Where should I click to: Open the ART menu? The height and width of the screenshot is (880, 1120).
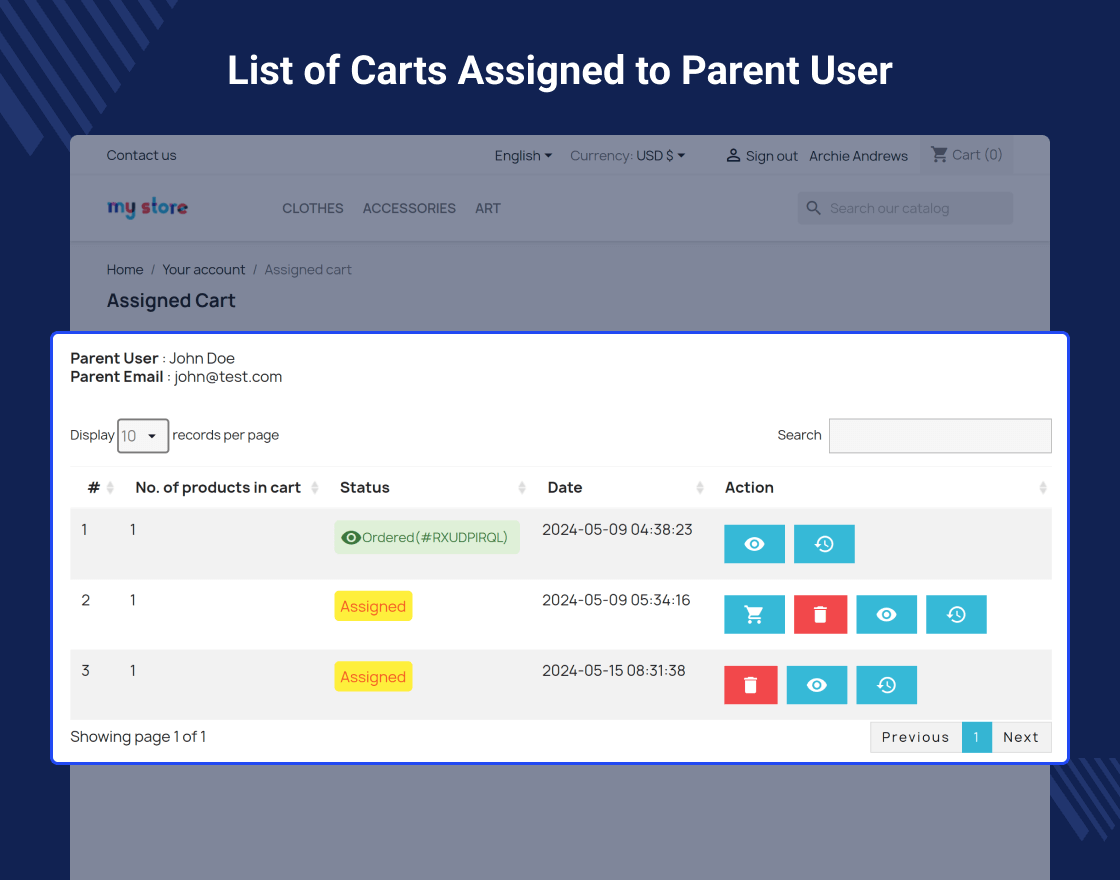click(488, 209)
